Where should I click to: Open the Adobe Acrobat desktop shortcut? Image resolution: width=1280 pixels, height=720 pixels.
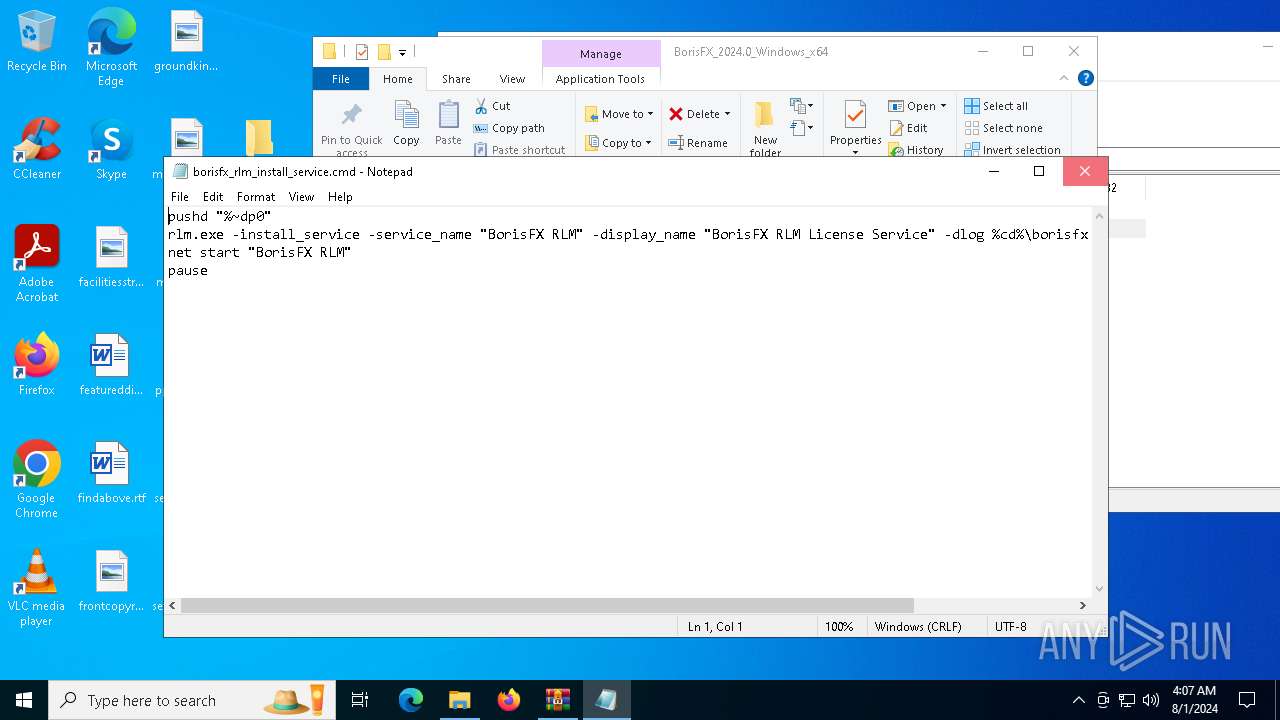pyautogui.click(x=37, y=263)
